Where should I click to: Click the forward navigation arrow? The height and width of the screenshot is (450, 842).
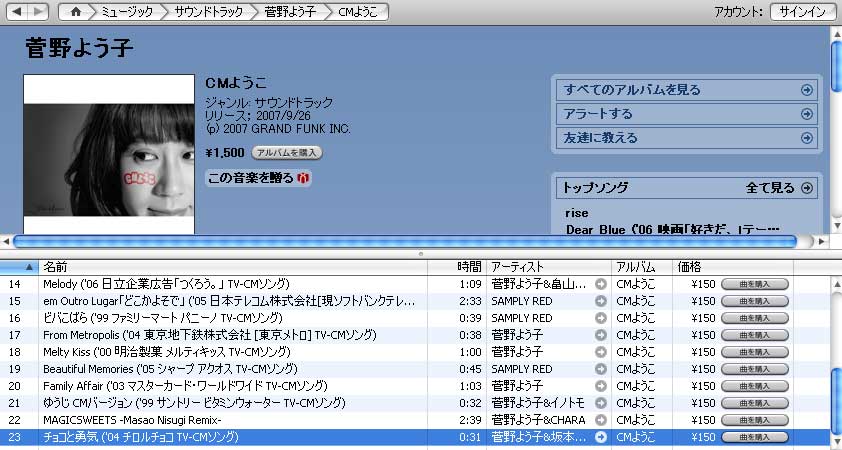click(x=38, y=11)
